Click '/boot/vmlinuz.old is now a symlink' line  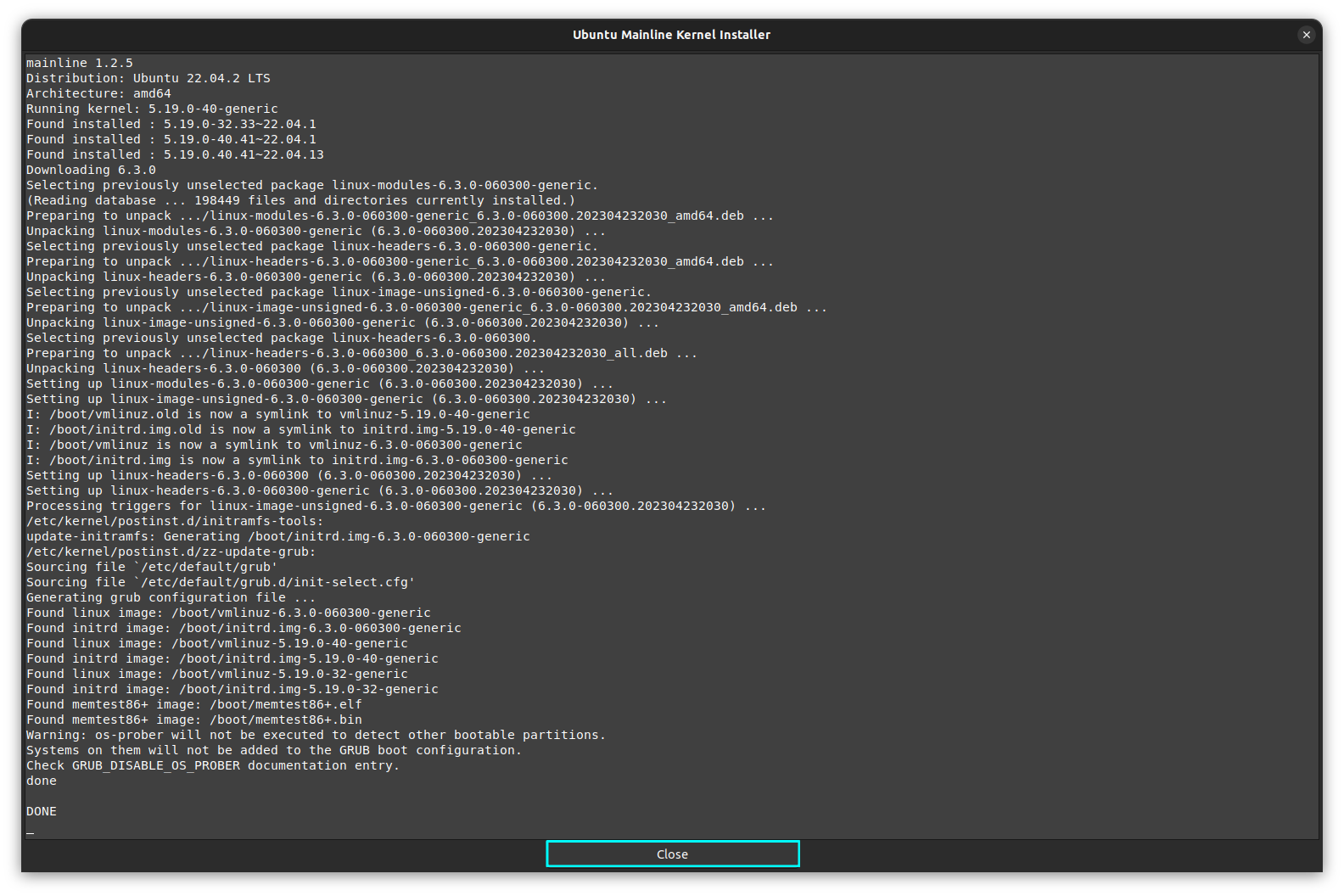tap(278, 414)
